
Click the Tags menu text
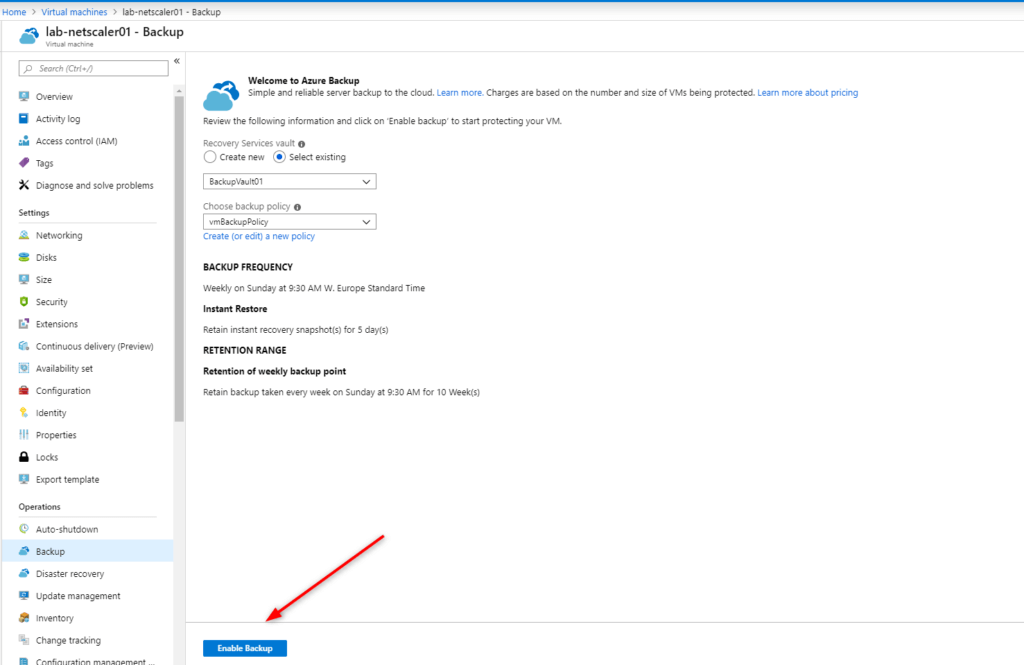[x=44, y=163]
